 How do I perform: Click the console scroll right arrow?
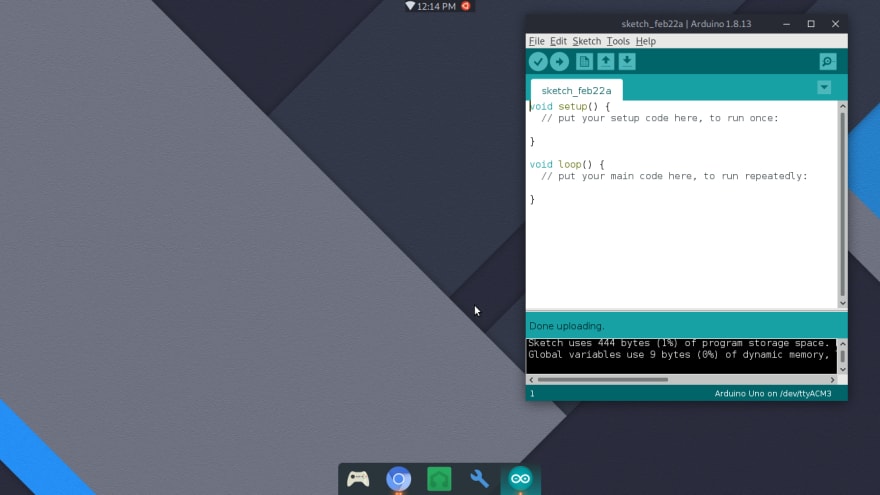tap(832, 380)
